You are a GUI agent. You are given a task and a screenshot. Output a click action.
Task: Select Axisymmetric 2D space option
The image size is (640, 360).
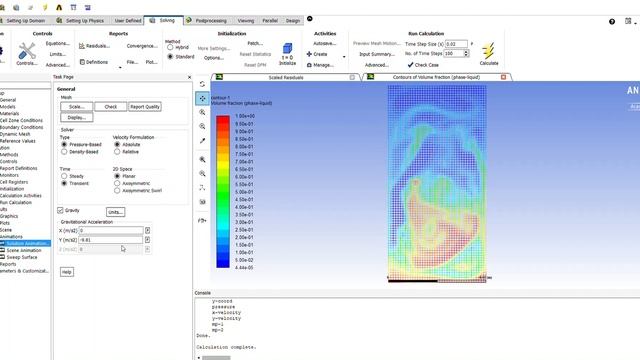point(117,184)
